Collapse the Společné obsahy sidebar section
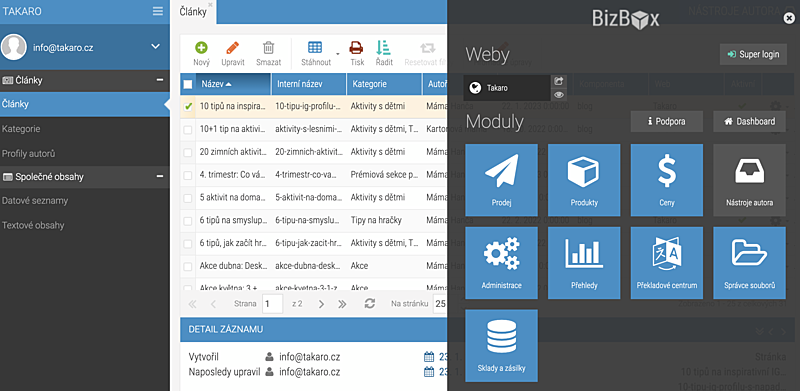The image size is (800, 391). click(x=160, y=177)
